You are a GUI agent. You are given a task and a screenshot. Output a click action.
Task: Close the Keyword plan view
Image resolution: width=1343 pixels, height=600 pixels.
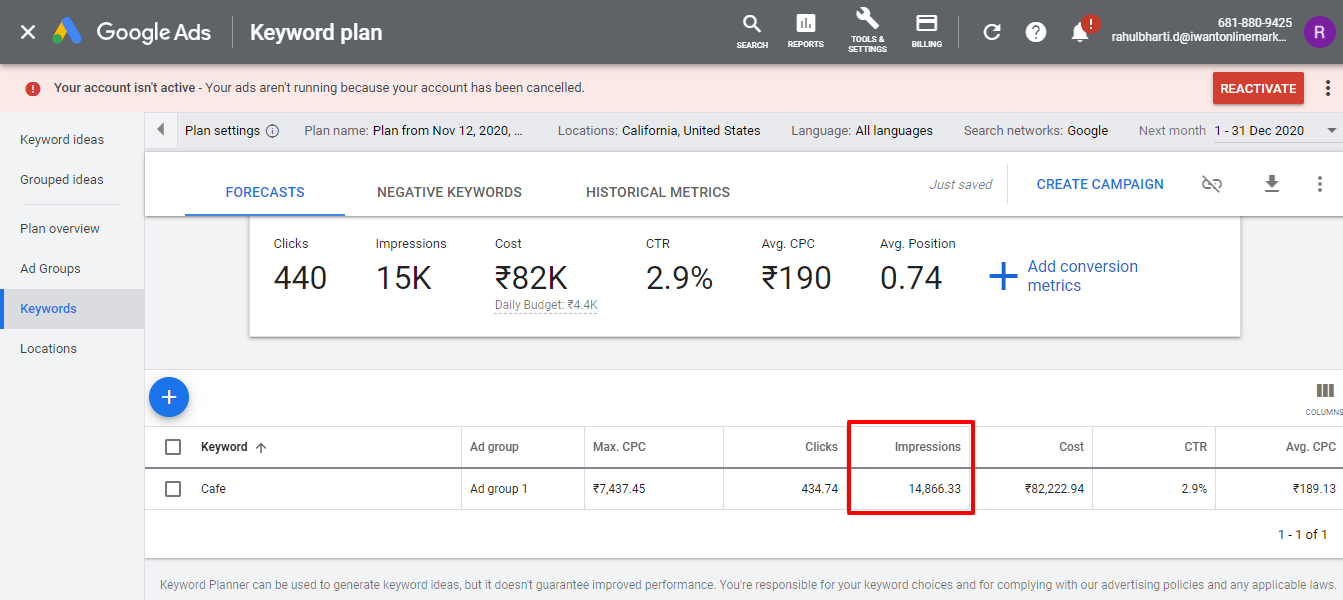(x=28, y=32)
